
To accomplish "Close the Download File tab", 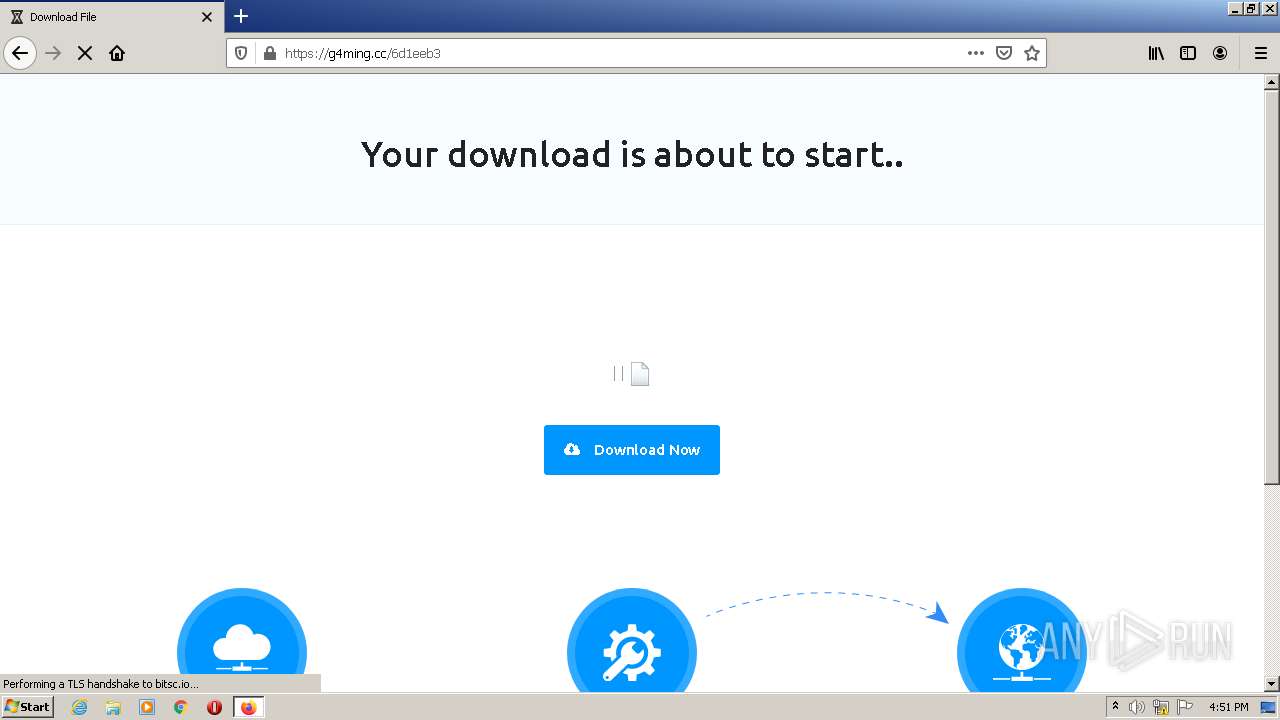I will (x=207, y=17).
